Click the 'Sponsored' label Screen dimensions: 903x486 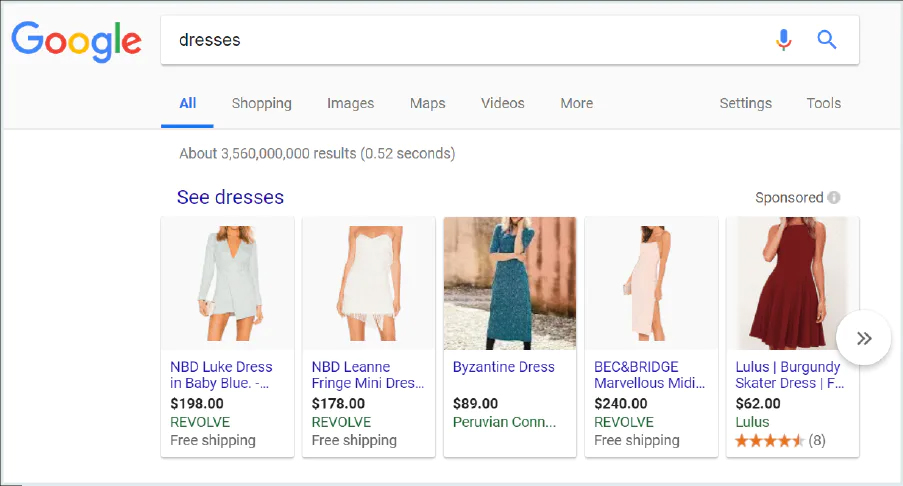coord(789,198)
